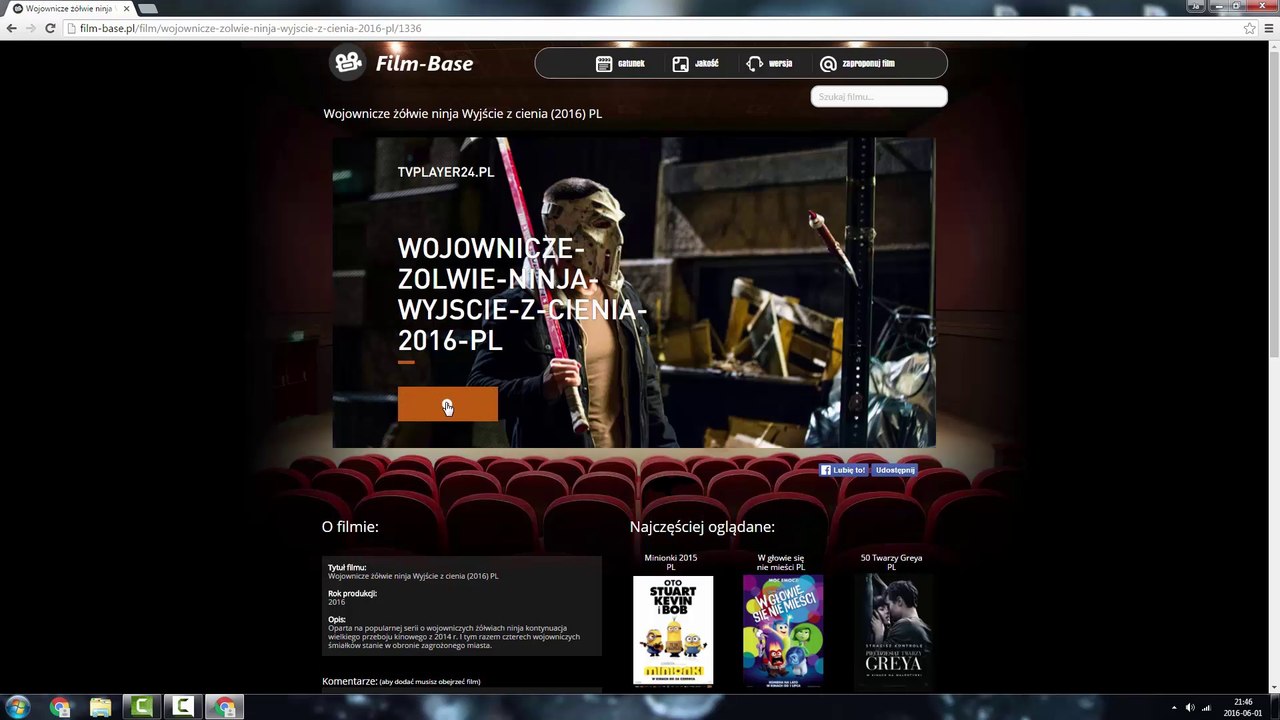
Task: Click the browser forward arrow
Action: (30, 28)
